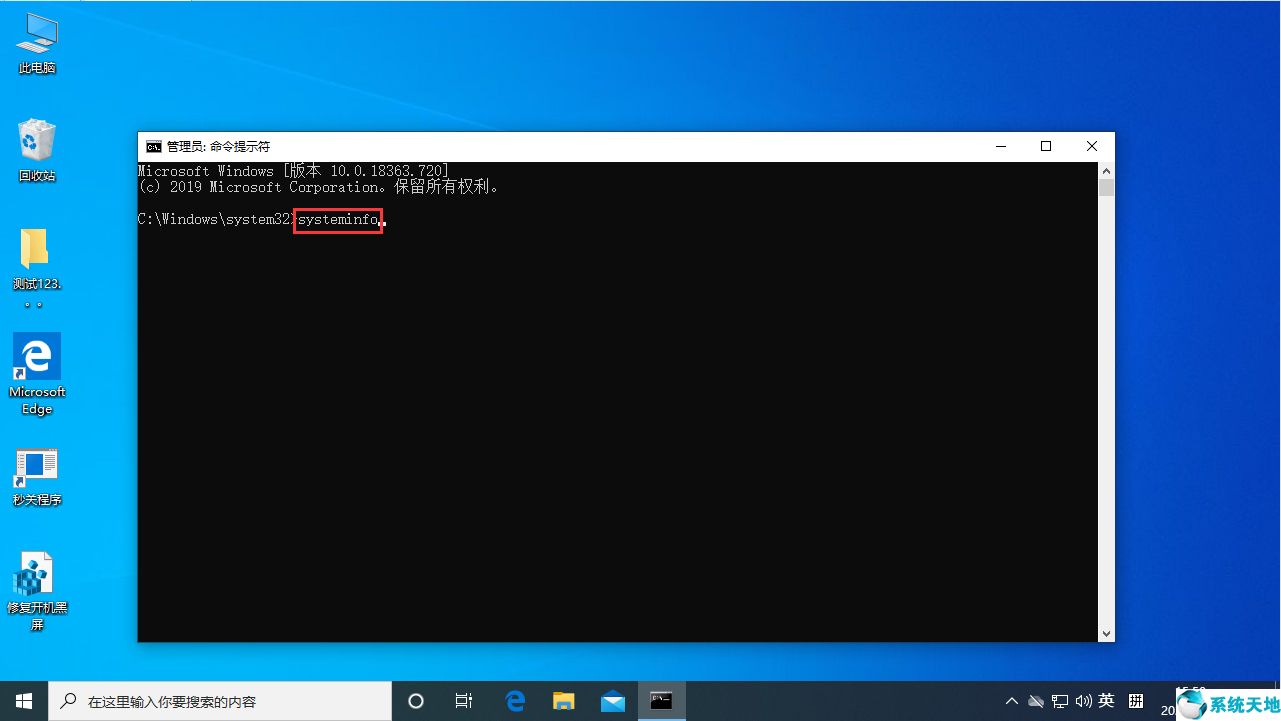Screen dimensions: 1281x721
Task: Open the volume control tray icon
Action: [x=1083, y=701]
